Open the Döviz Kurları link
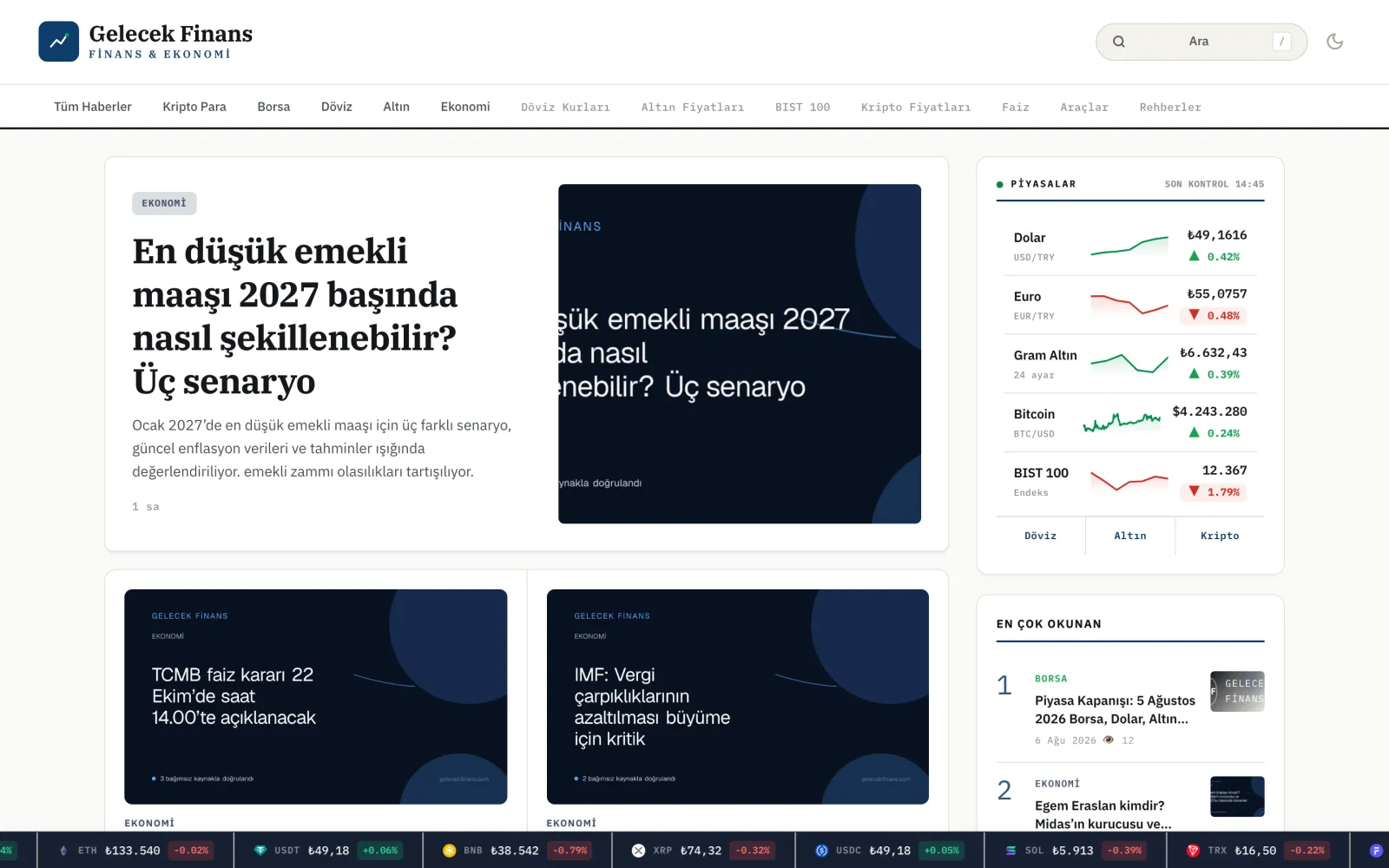Screen dimensions: 1389x868 pyautogui.click(x=565, y=108)
